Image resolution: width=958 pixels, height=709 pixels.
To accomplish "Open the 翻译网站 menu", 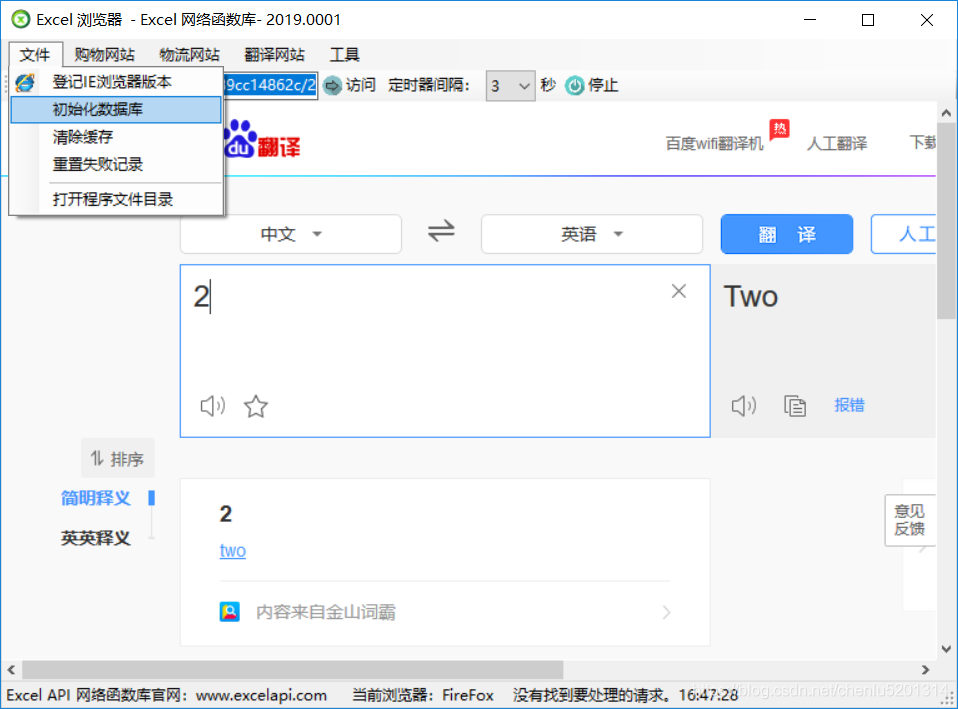I will 274,54.
